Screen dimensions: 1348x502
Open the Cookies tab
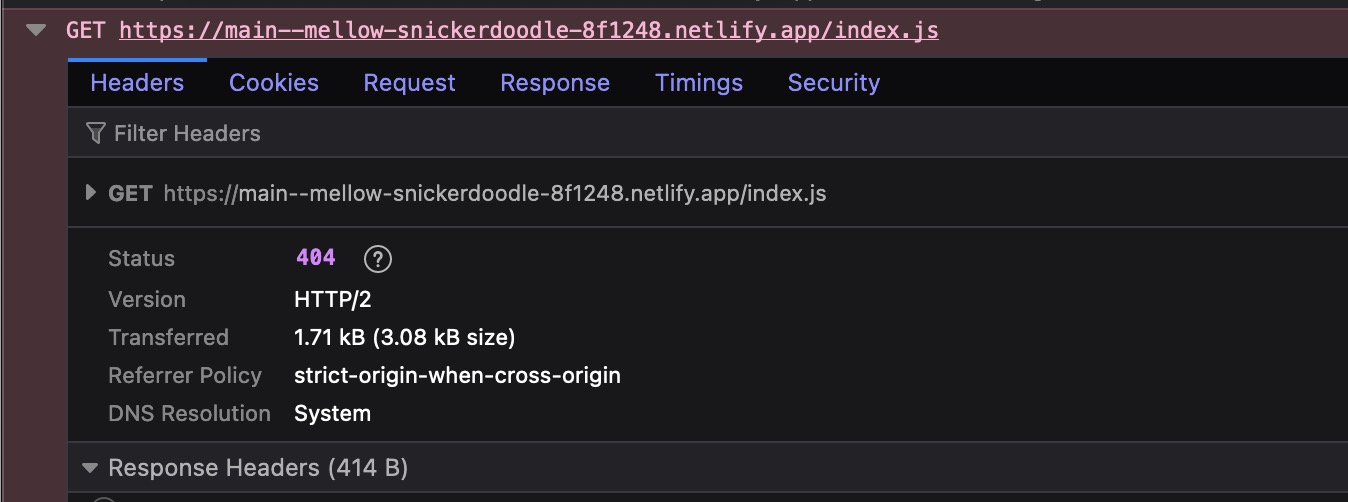coord(274,83)
